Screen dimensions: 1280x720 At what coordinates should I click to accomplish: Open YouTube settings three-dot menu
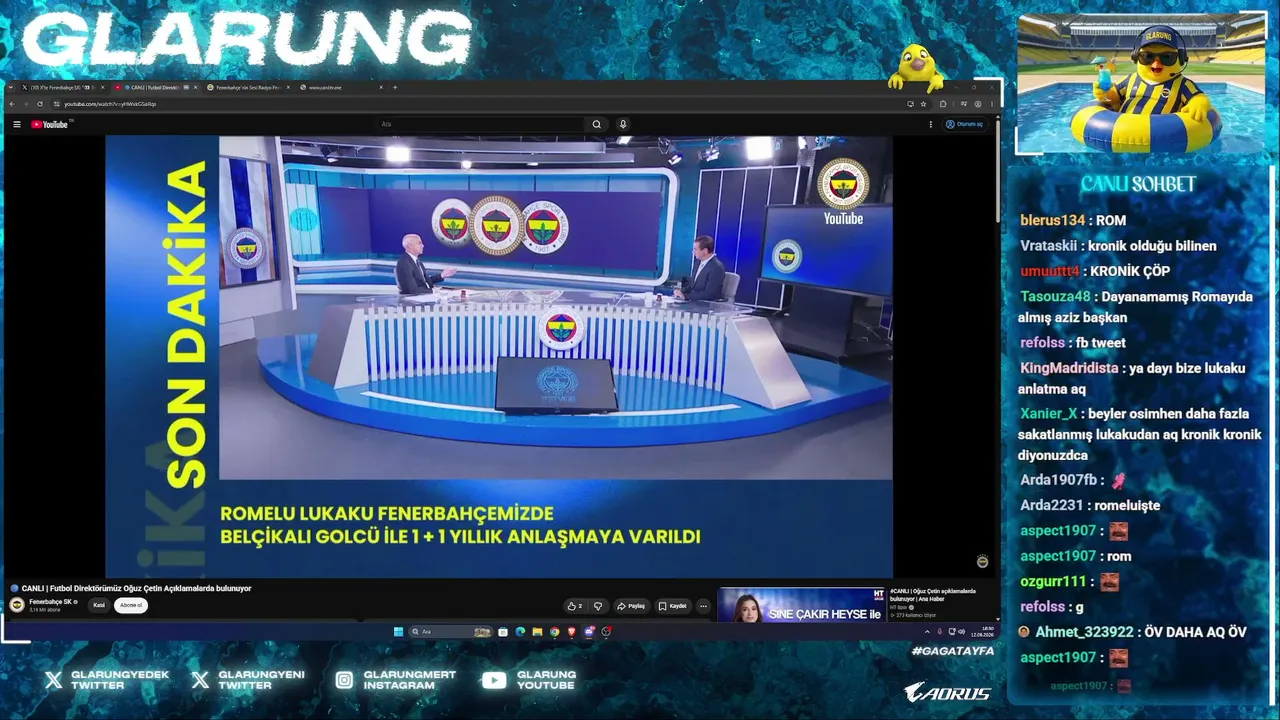click(x=931, y=124)
